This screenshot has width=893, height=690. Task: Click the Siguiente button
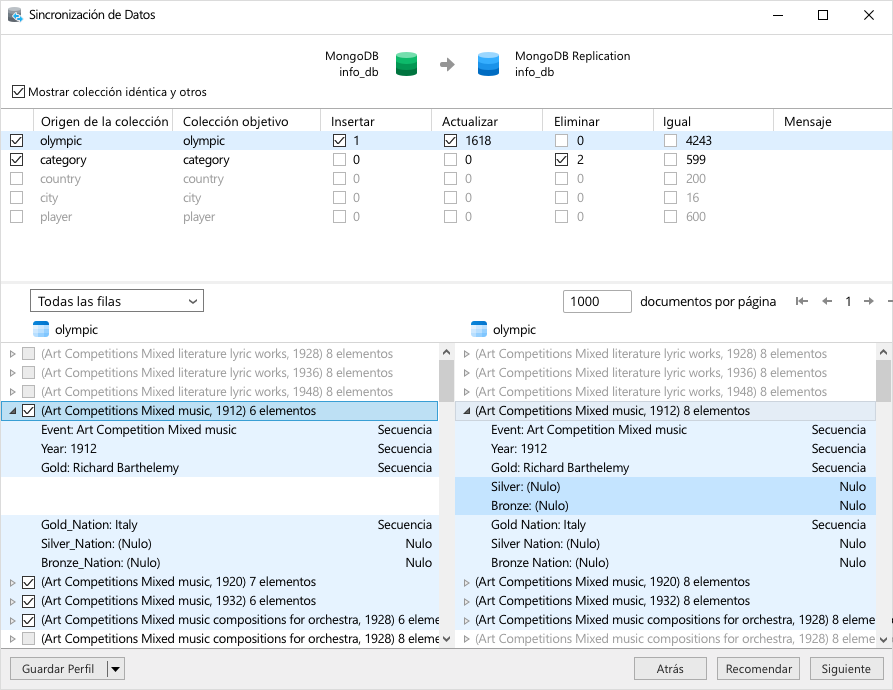[845, 669]
